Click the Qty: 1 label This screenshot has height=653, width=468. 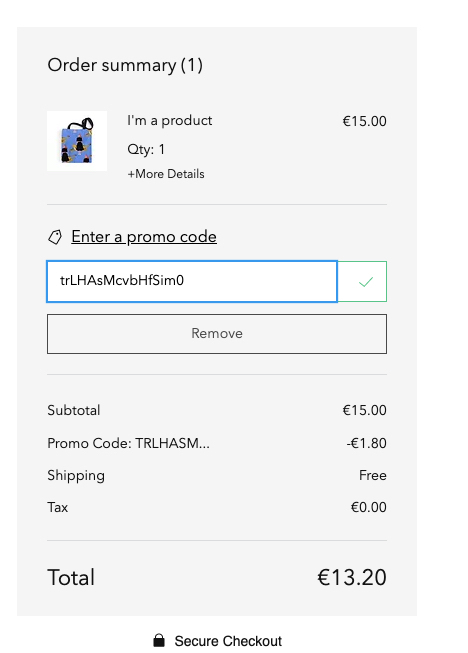[146, 149]
